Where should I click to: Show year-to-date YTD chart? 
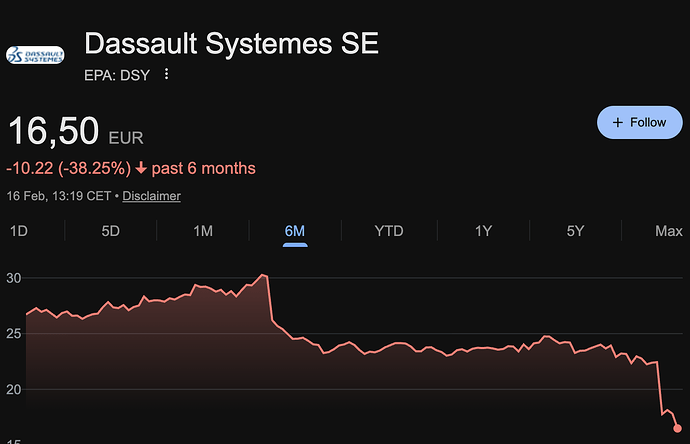tap(389, 231)
